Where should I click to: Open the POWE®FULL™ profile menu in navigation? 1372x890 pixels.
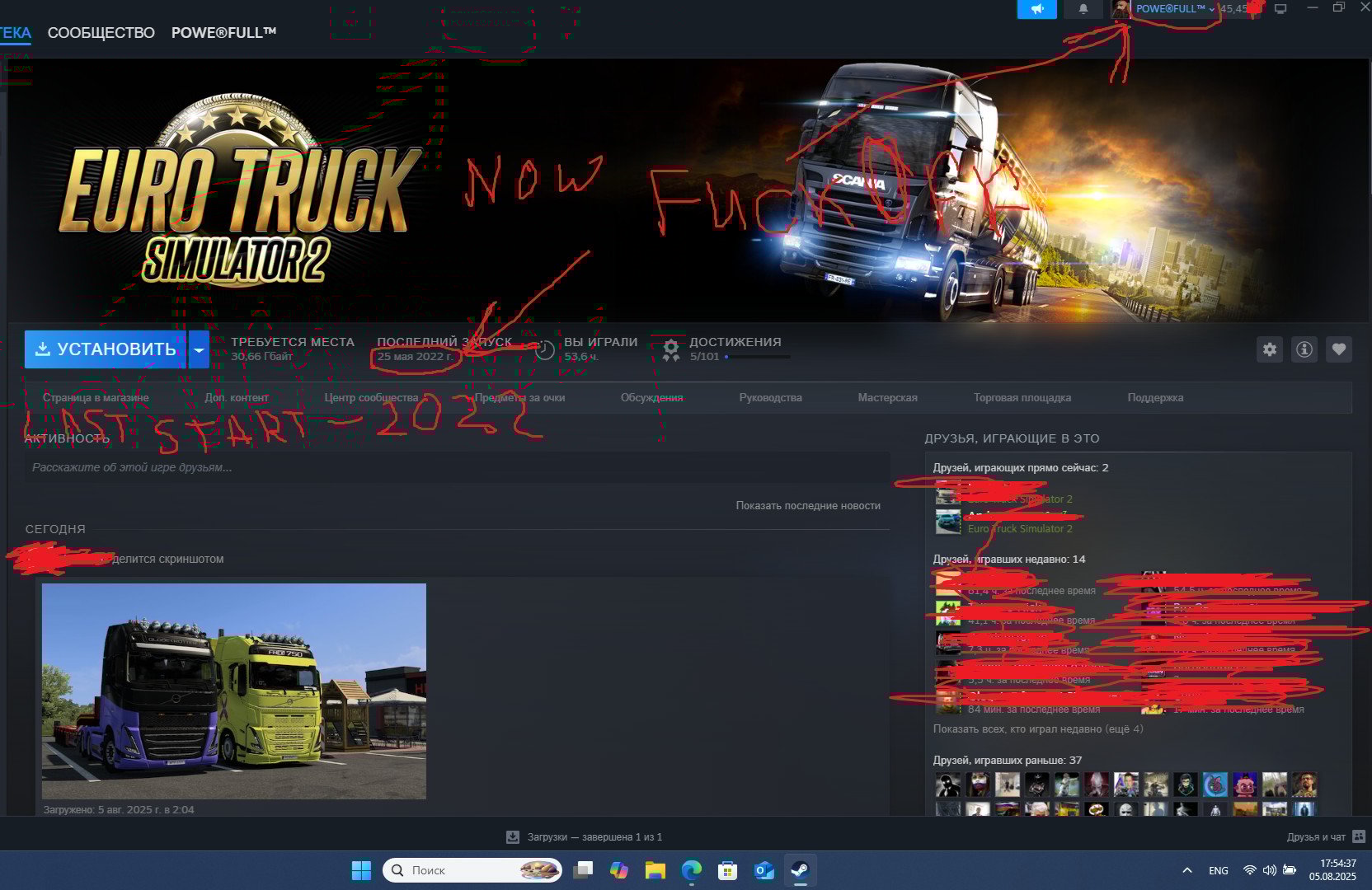[223, 33]
